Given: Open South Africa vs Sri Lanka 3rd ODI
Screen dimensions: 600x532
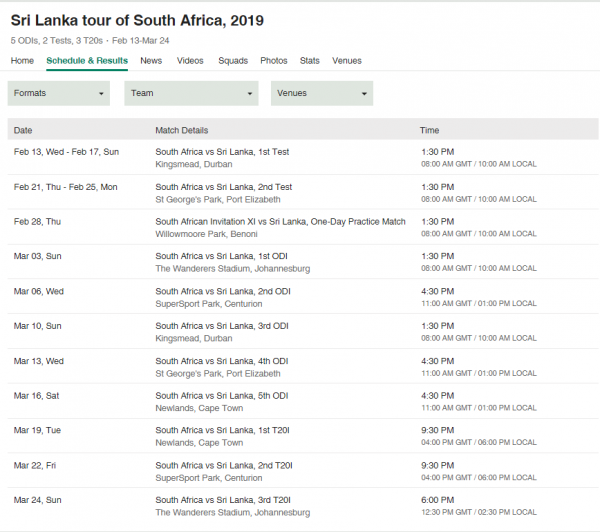Looking at the screenshot, I should [x=222, y=326].
